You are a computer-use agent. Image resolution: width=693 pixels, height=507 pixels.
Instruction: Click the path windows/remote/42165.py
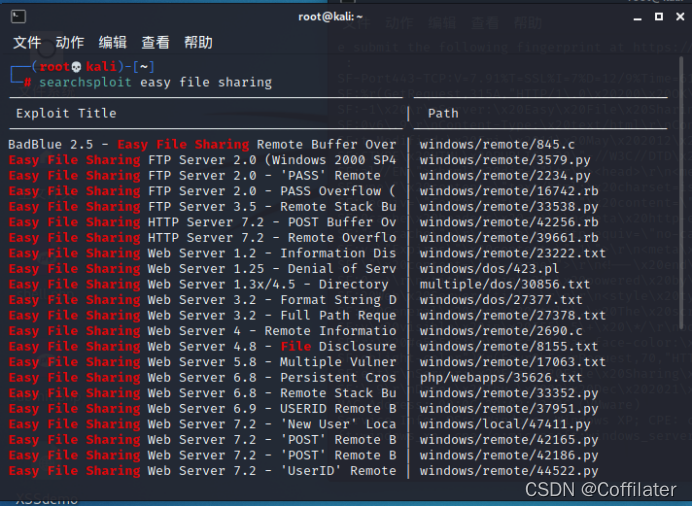[x=509, y=440]
